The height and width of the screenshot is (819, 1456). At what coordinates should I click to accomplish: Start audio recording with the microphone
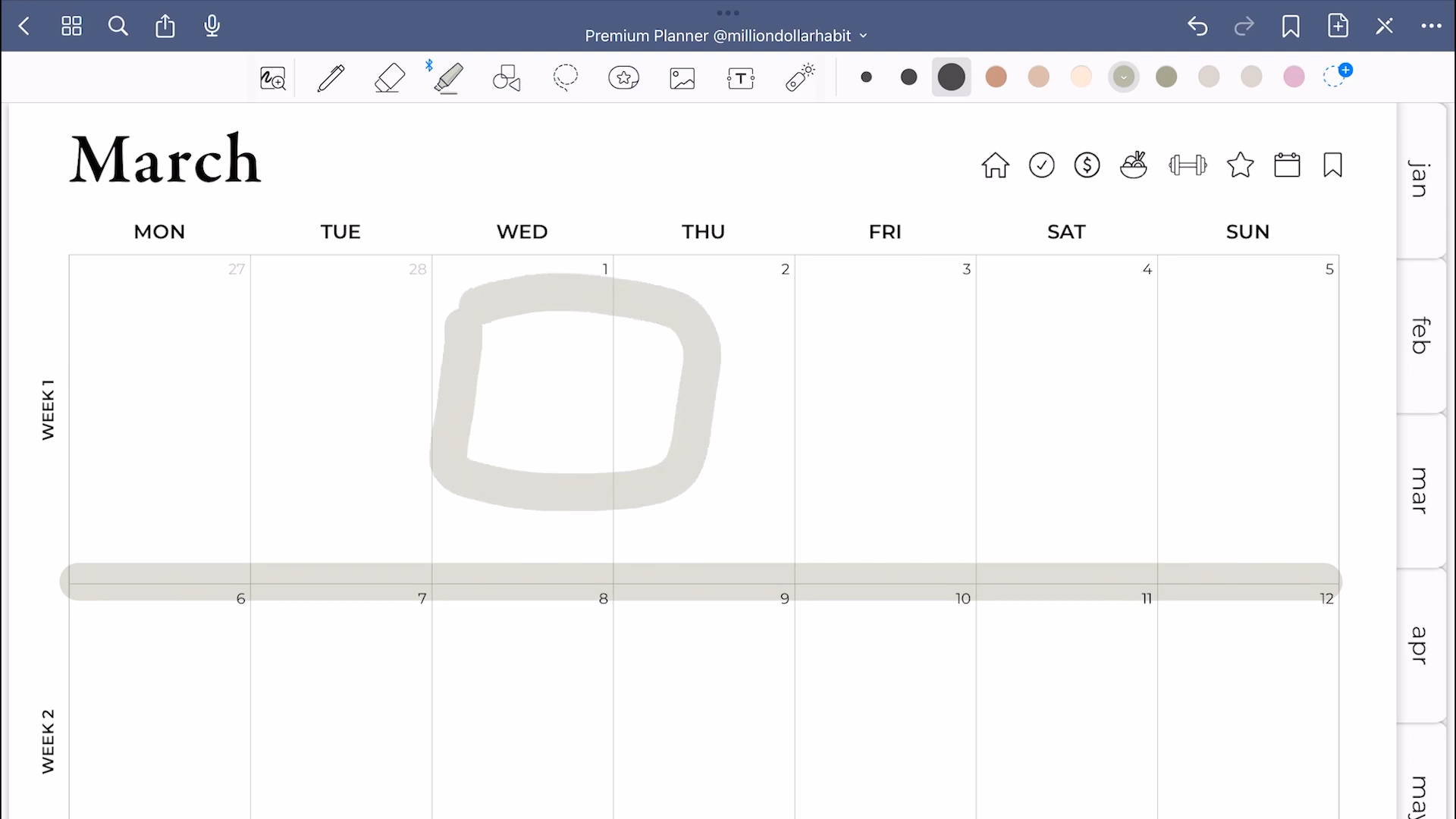[212, 27]
